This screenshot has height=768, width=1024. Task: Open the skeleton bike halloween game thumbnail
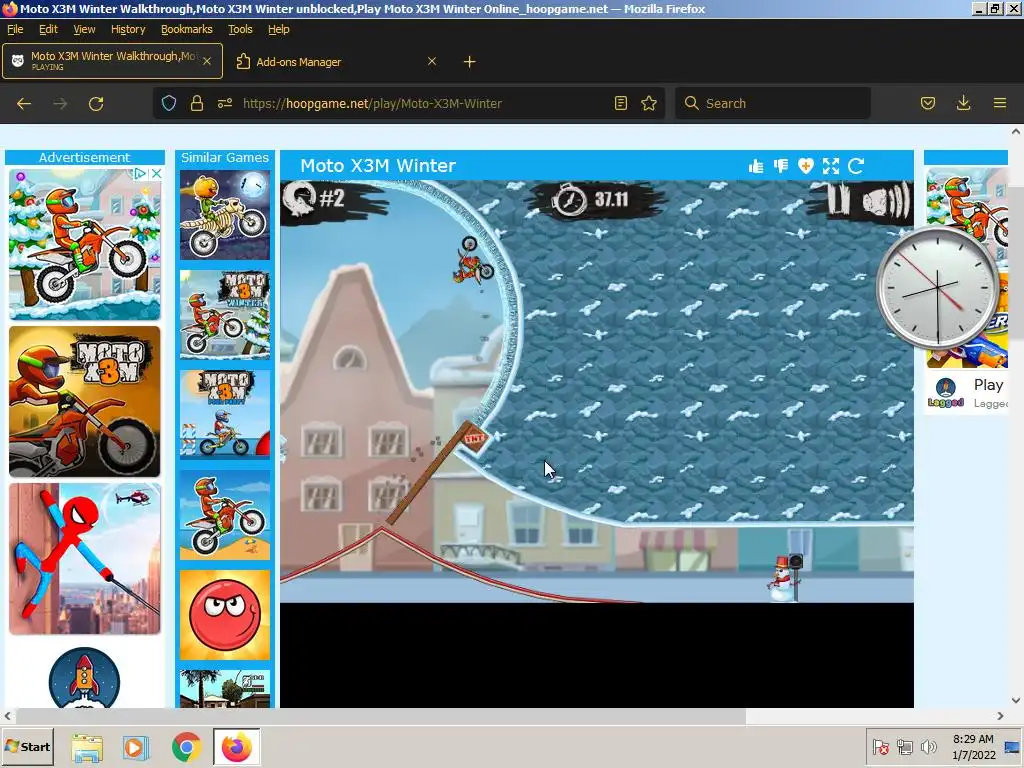[x=225, y=216]
